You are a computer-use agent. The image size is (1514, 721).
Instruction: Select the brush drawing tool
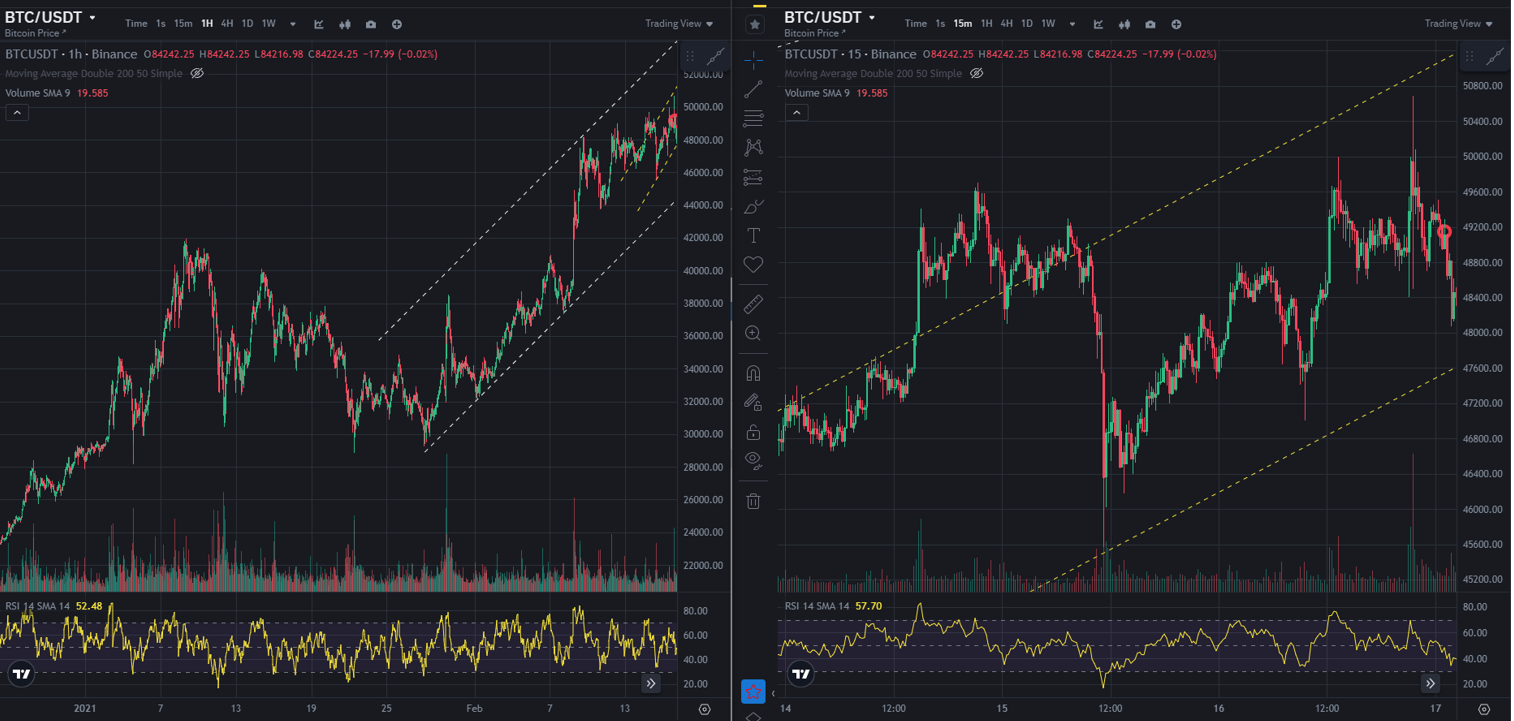pos(753,207)
